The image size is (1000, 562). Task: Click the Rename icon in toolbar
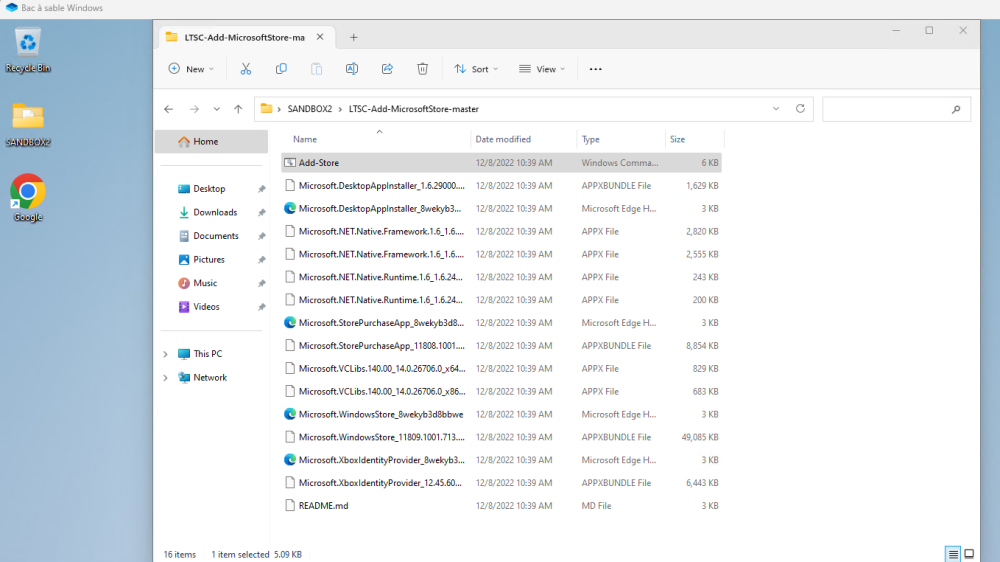[x=352, y=69]
